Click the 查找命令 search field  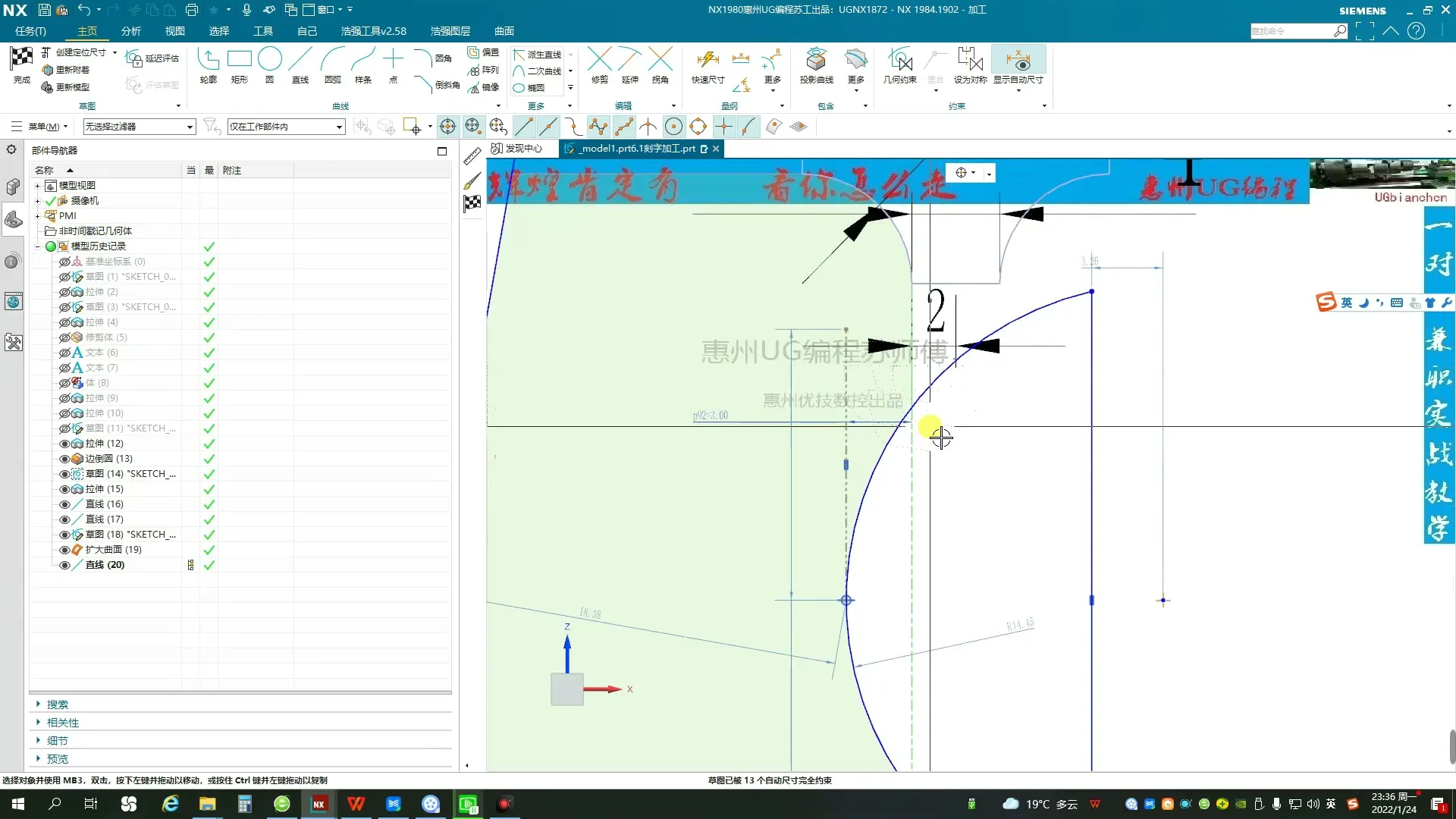point(1291,31)
